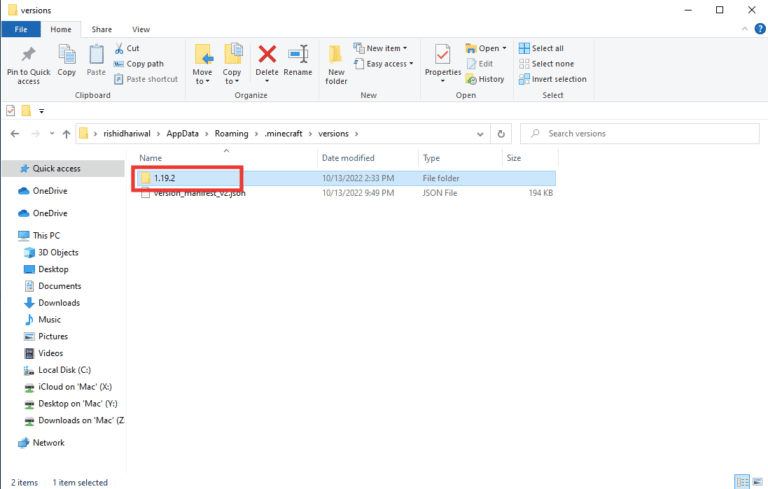
Task: Collapse the ribbon with the chevron
Action: point(744,29)
